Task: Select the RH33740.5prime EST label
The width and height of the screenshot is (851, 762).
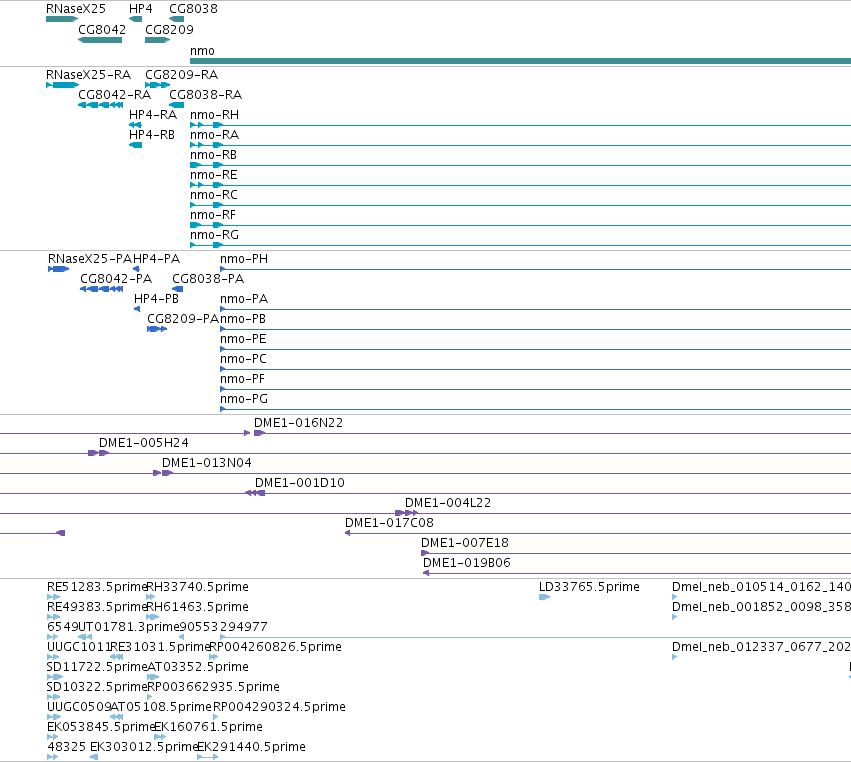Action: pos(198,587)
